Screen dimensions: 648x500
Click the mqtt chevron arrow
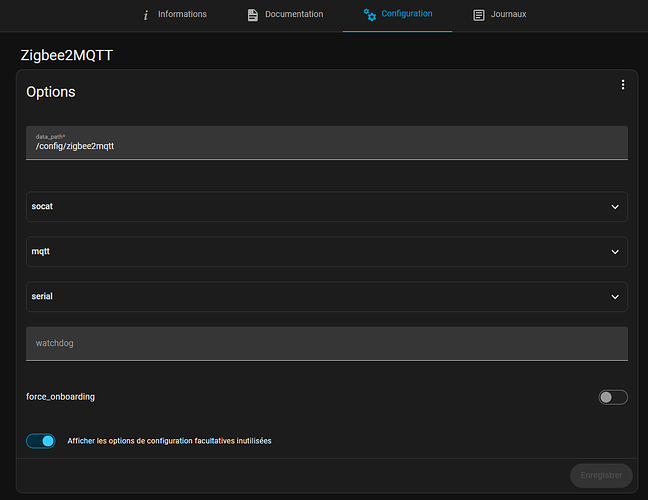pos(615,252)
